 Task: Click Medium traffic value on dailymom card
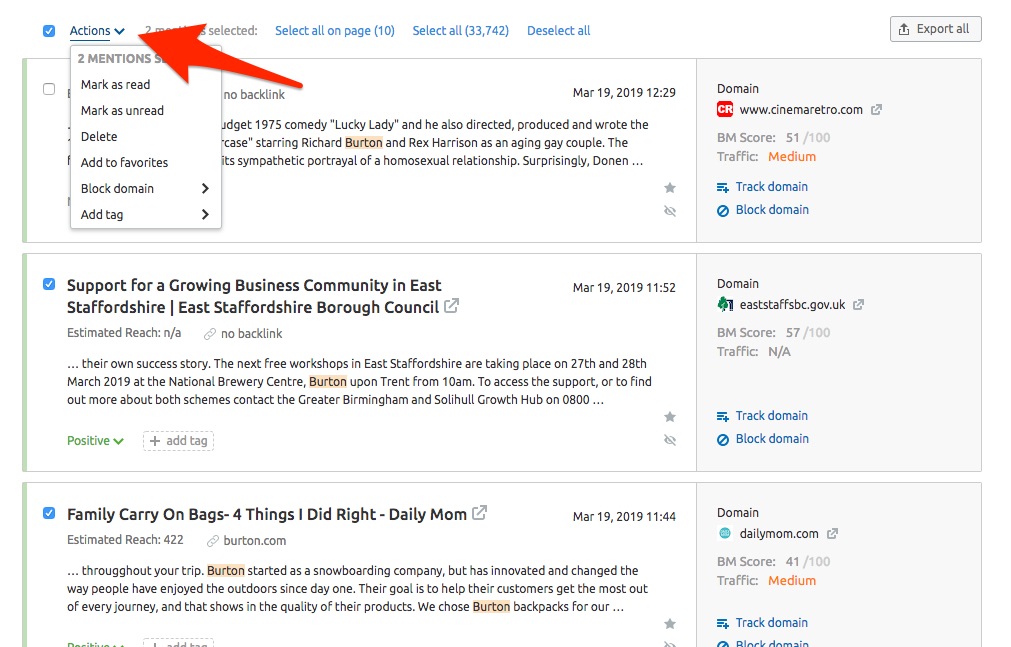[x=792, y=580]
